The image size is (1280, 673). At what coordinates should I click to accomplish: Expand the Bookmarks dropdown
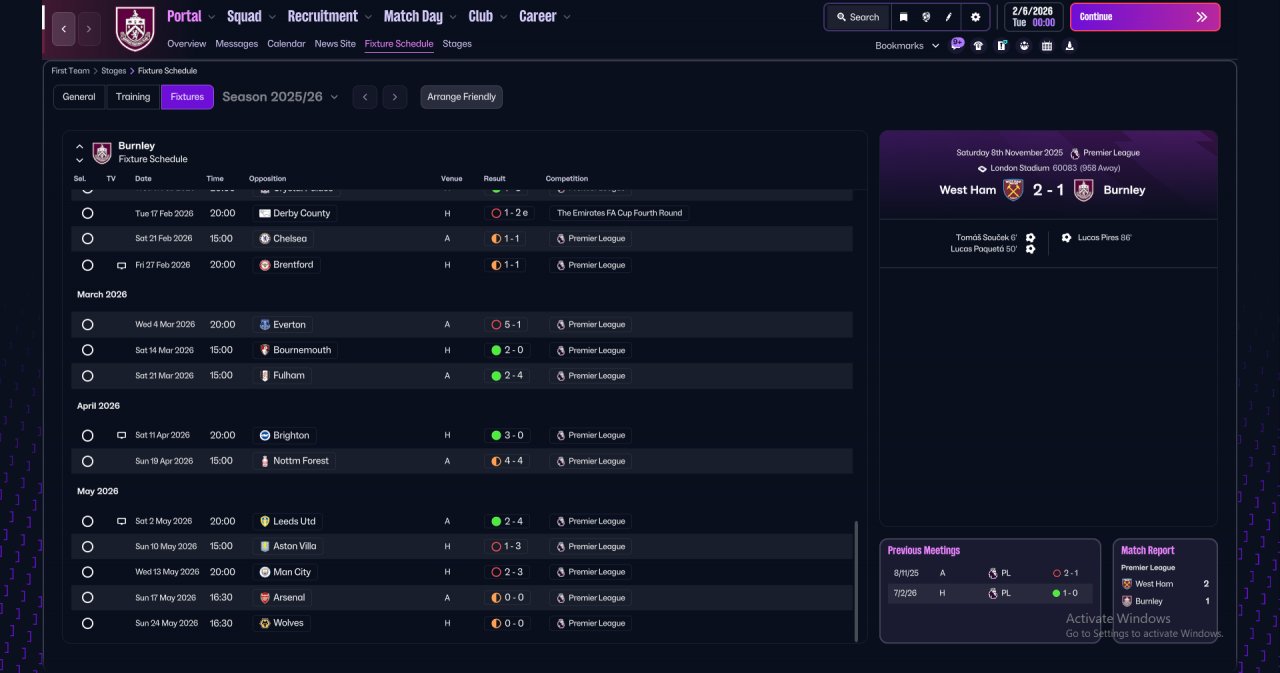pyautogui.click(x=936, y=46)
